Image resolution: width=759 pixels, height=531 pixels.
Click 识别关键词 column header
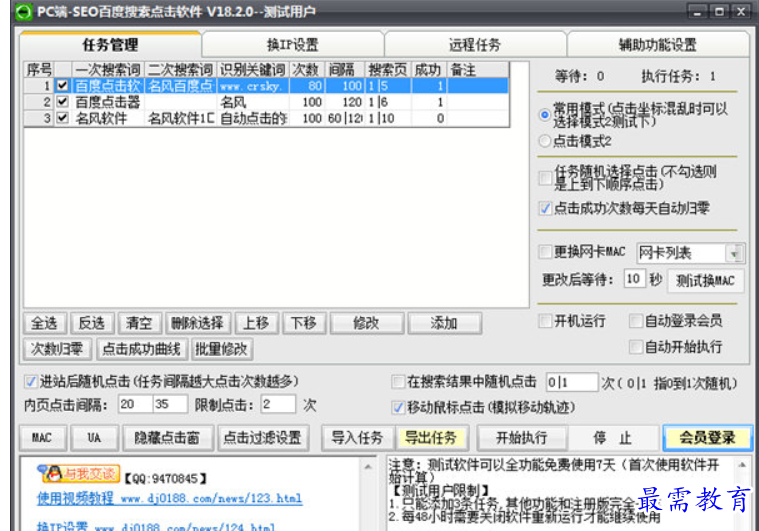pyautogui.click(x=253, y=70)
